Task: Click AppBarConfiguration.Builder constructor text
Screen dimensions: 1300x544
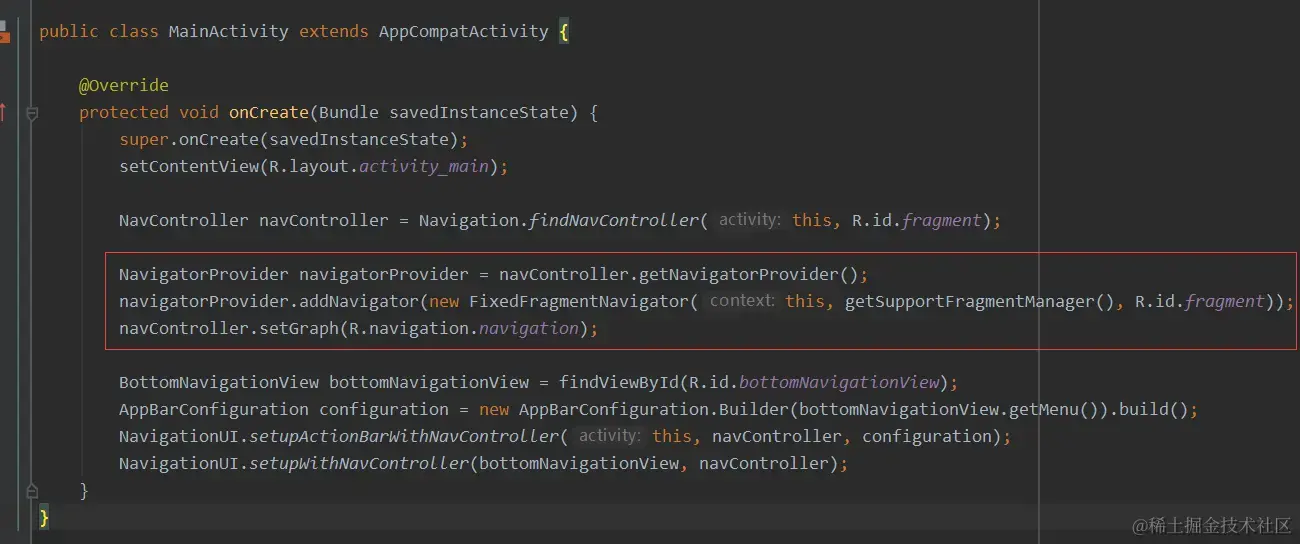Action: [x=653, y=409]
